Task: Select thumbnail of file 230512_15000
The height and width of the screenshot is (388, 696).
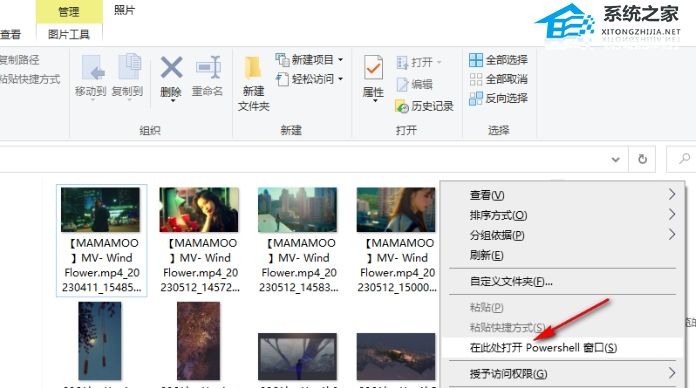Action: click(396, 210)
